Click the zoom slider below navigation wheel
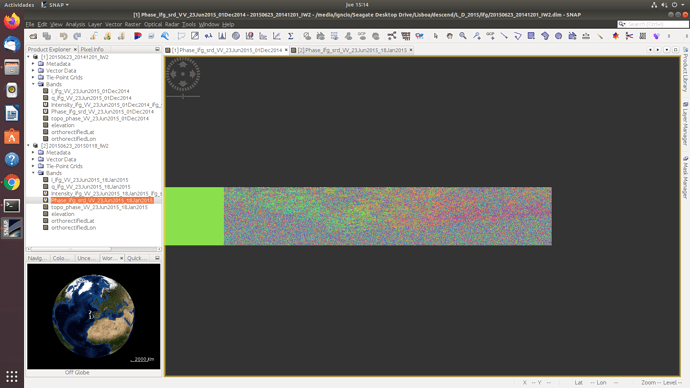 [183, 96]
